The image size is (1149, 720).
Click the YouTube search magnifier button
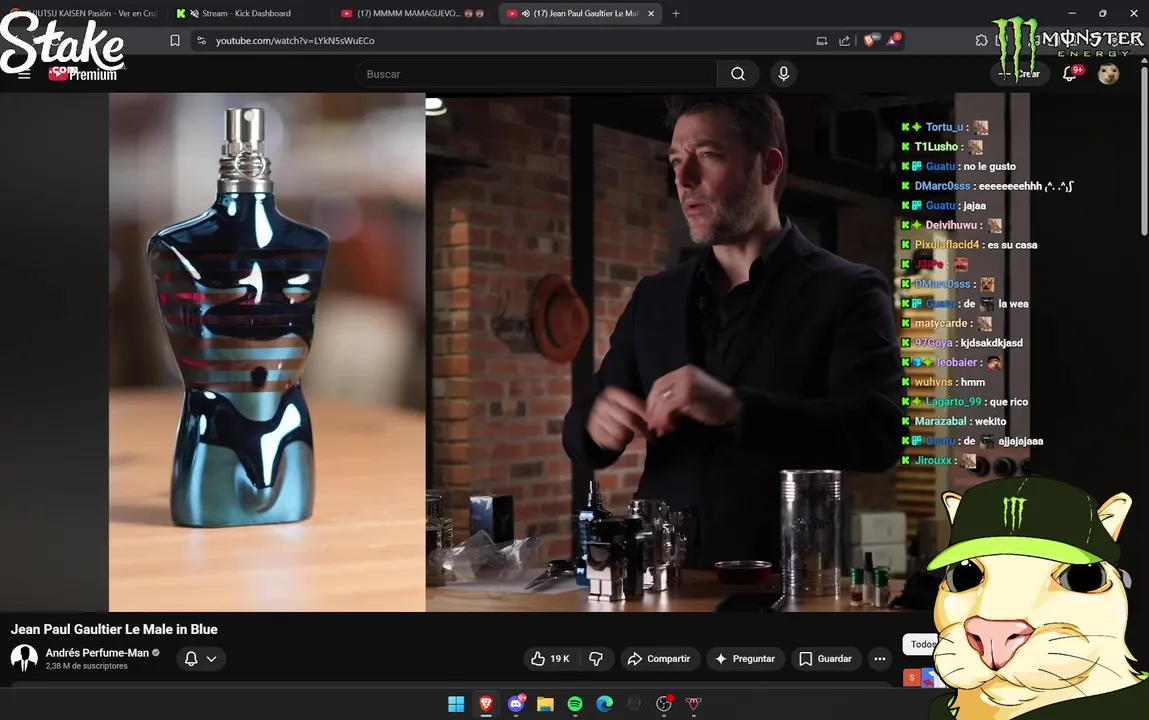point(738,74)
